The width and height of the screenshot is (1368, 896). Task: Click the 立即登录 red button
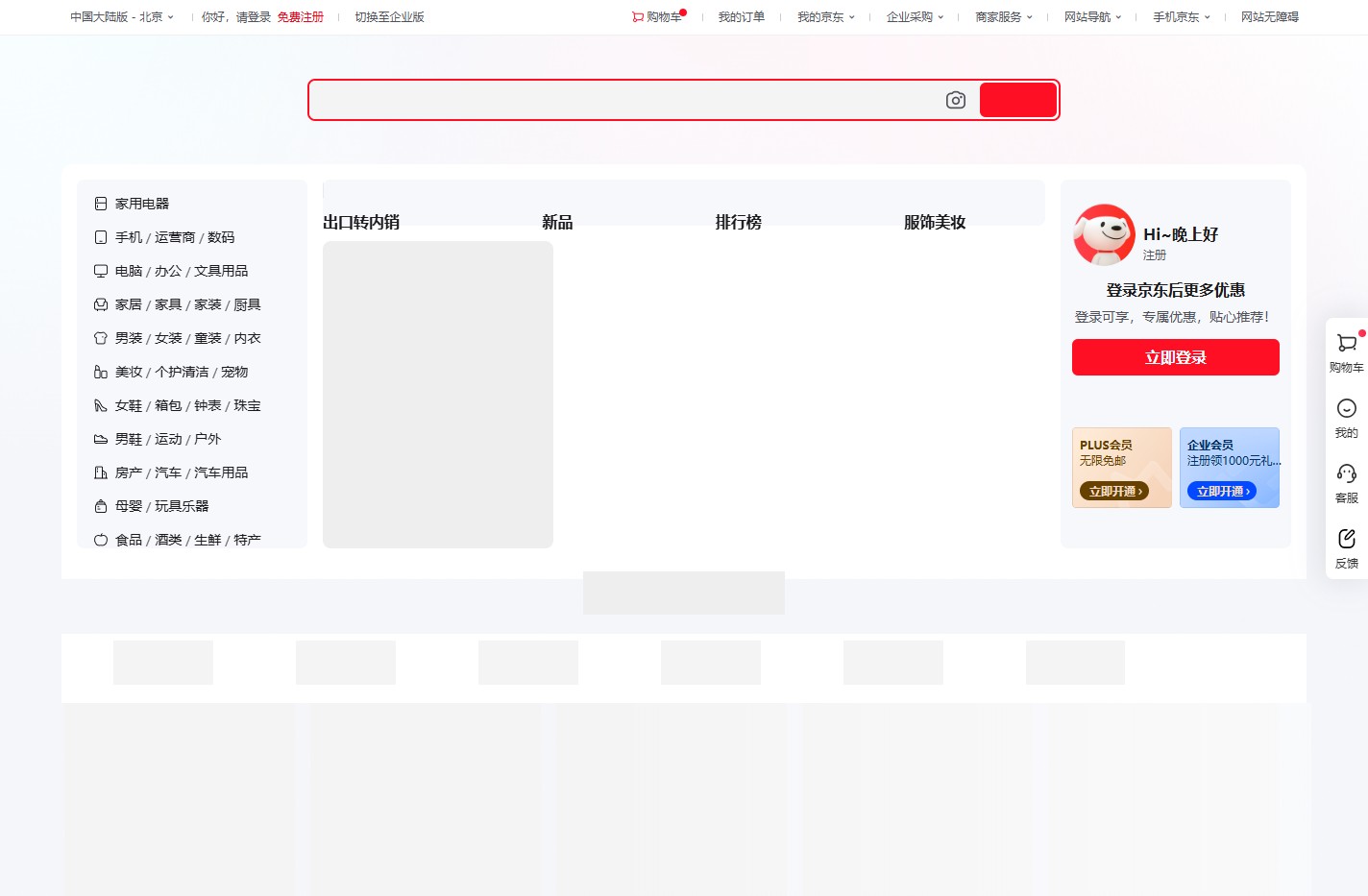pyautogui.click(x=1176, y=357)
